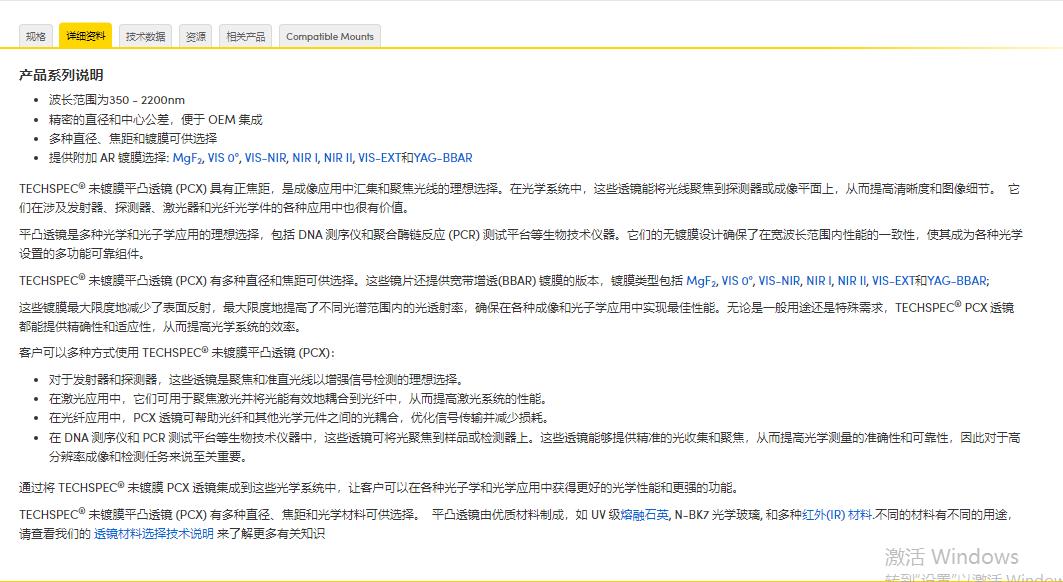Click the VIS 0° coating link

[x=225, y=157]
